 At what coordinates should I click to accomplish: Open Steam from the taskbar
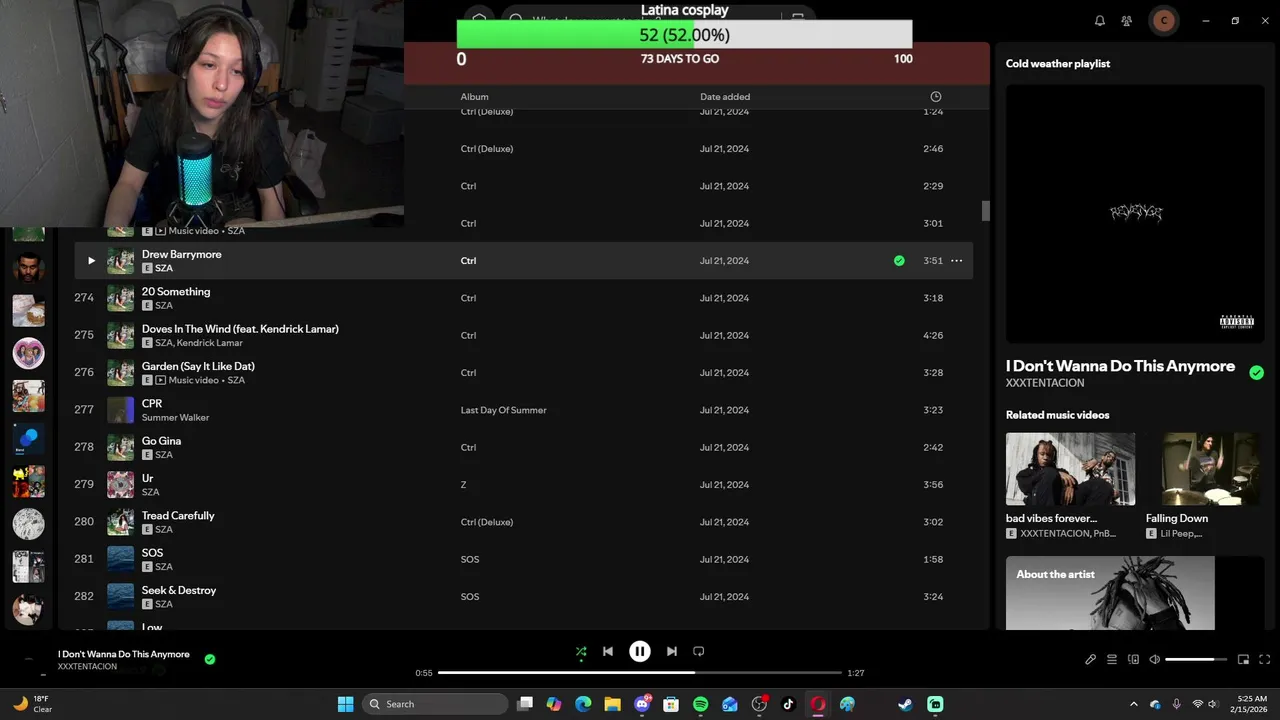point(905,704)
